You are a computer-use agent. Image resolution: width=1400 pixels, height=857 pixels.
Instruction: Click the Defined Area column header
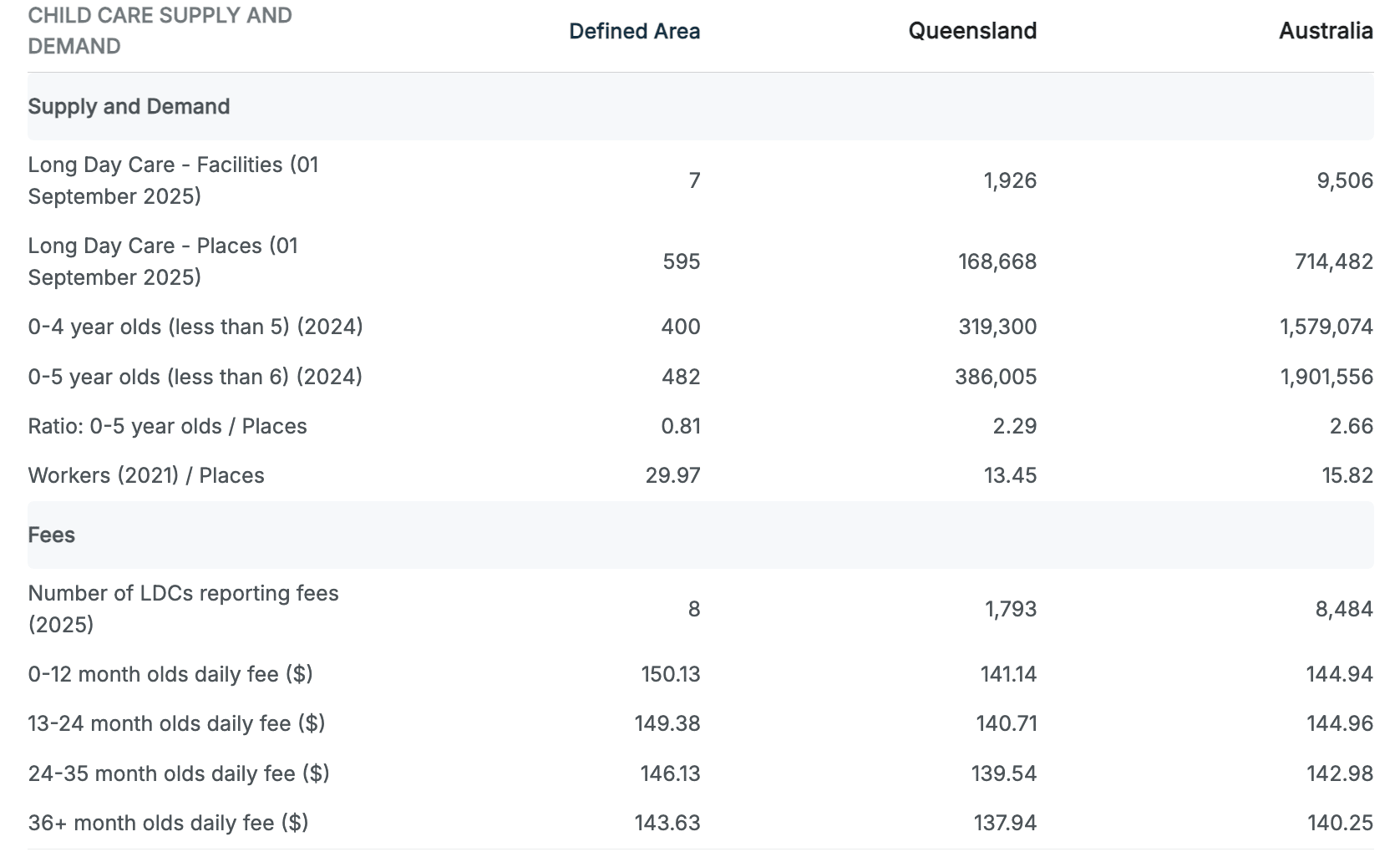pyautogui.click(x=634, y=31)
